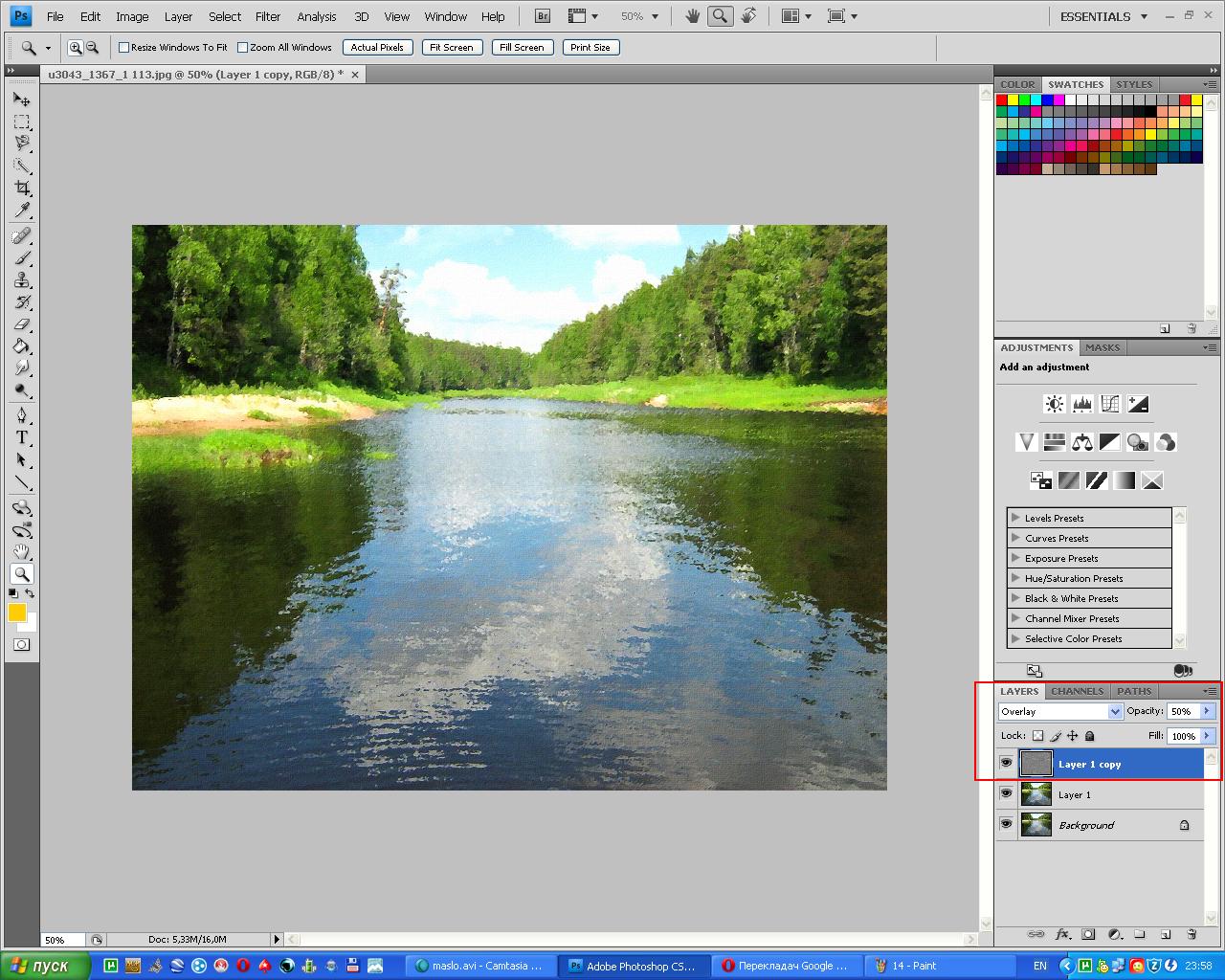Click the yellow foreground color swatch
This screenshot has height=980, width=1225.
pyautogui.click(x=17, y=612)
